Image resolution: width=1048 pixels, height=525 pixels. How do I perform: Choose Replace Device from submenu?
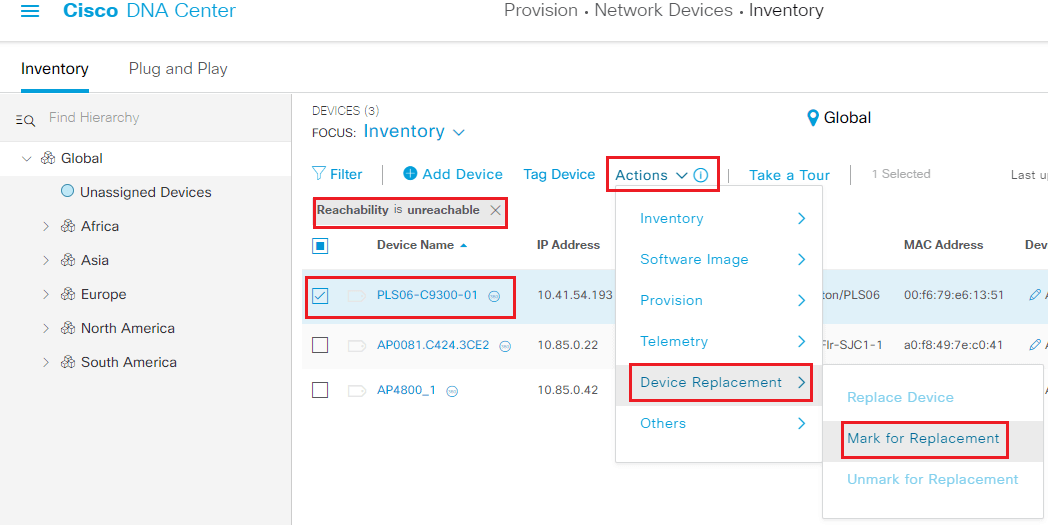point(900,398)
